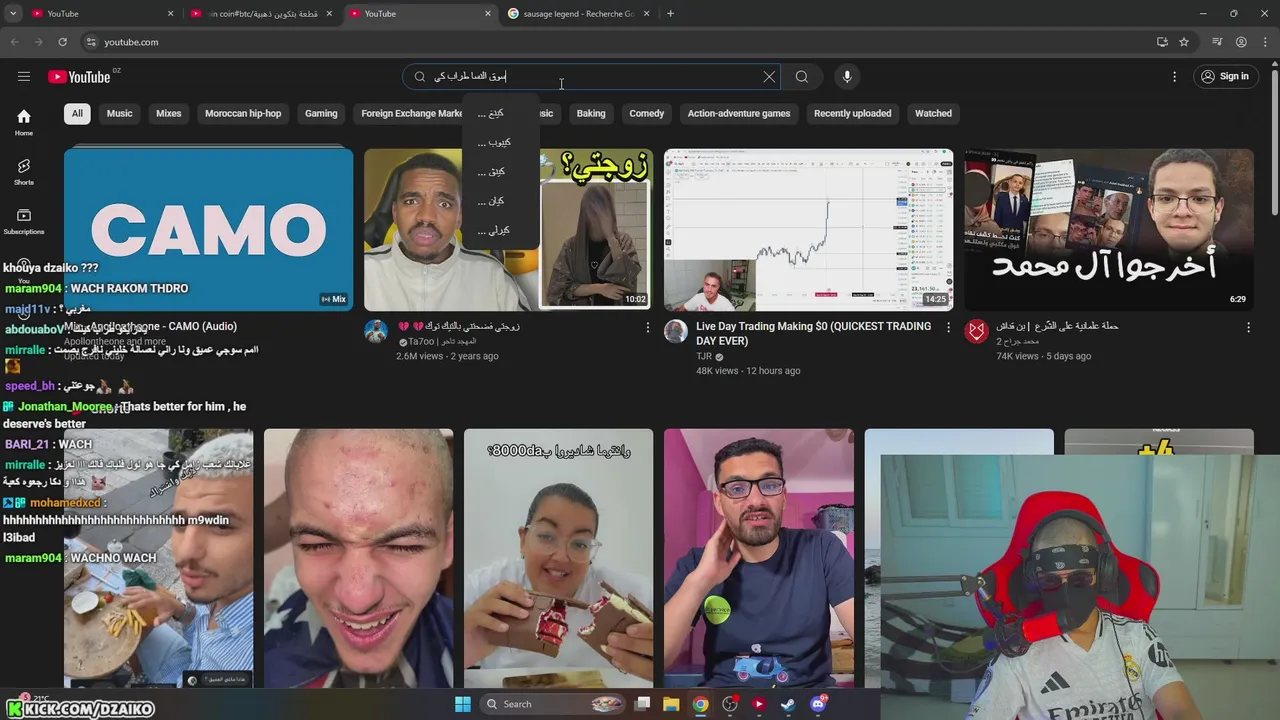Select the Baking filter chip
Screen dimensions: 1280x720
point(591,113)
